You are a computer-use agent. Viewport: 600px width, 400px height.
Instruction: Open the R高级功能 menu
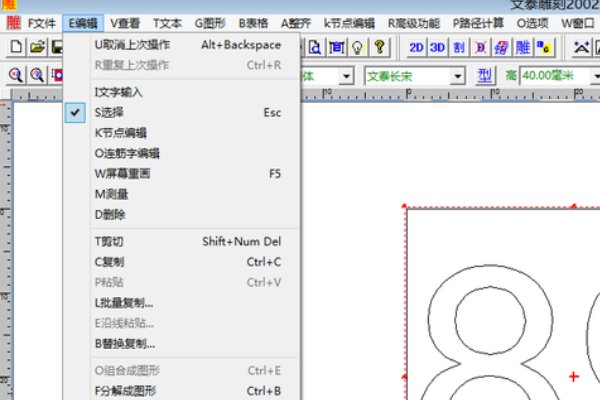pos(414,23)
